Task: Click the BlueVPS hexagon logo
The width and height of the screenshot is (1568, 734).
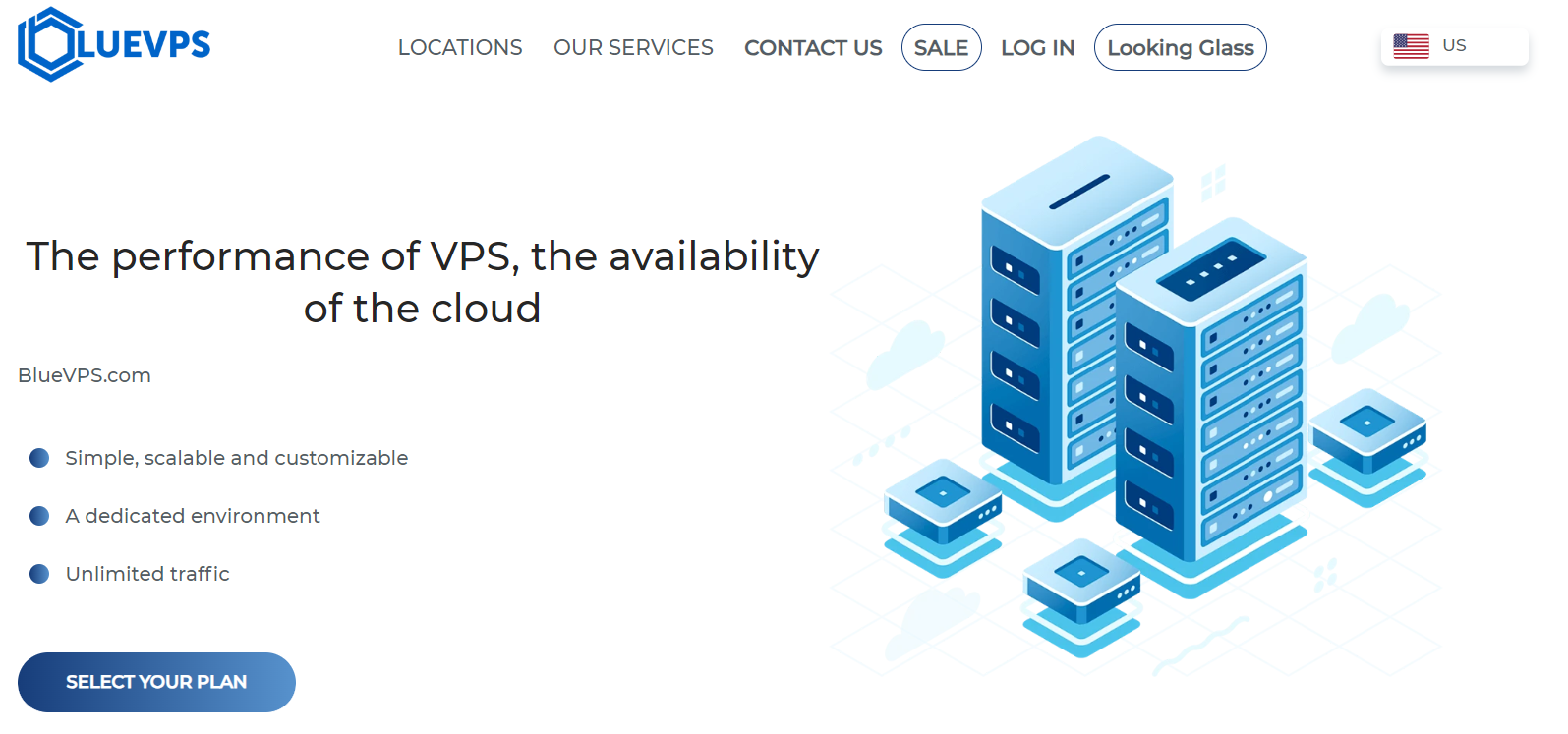Action: (x=49, y=44)
